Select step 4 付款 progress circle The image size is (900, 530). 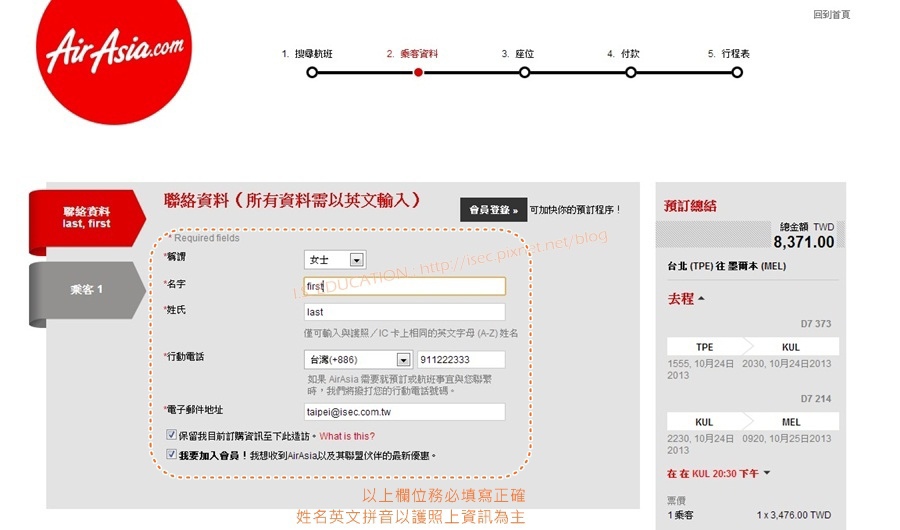[631, 72]
